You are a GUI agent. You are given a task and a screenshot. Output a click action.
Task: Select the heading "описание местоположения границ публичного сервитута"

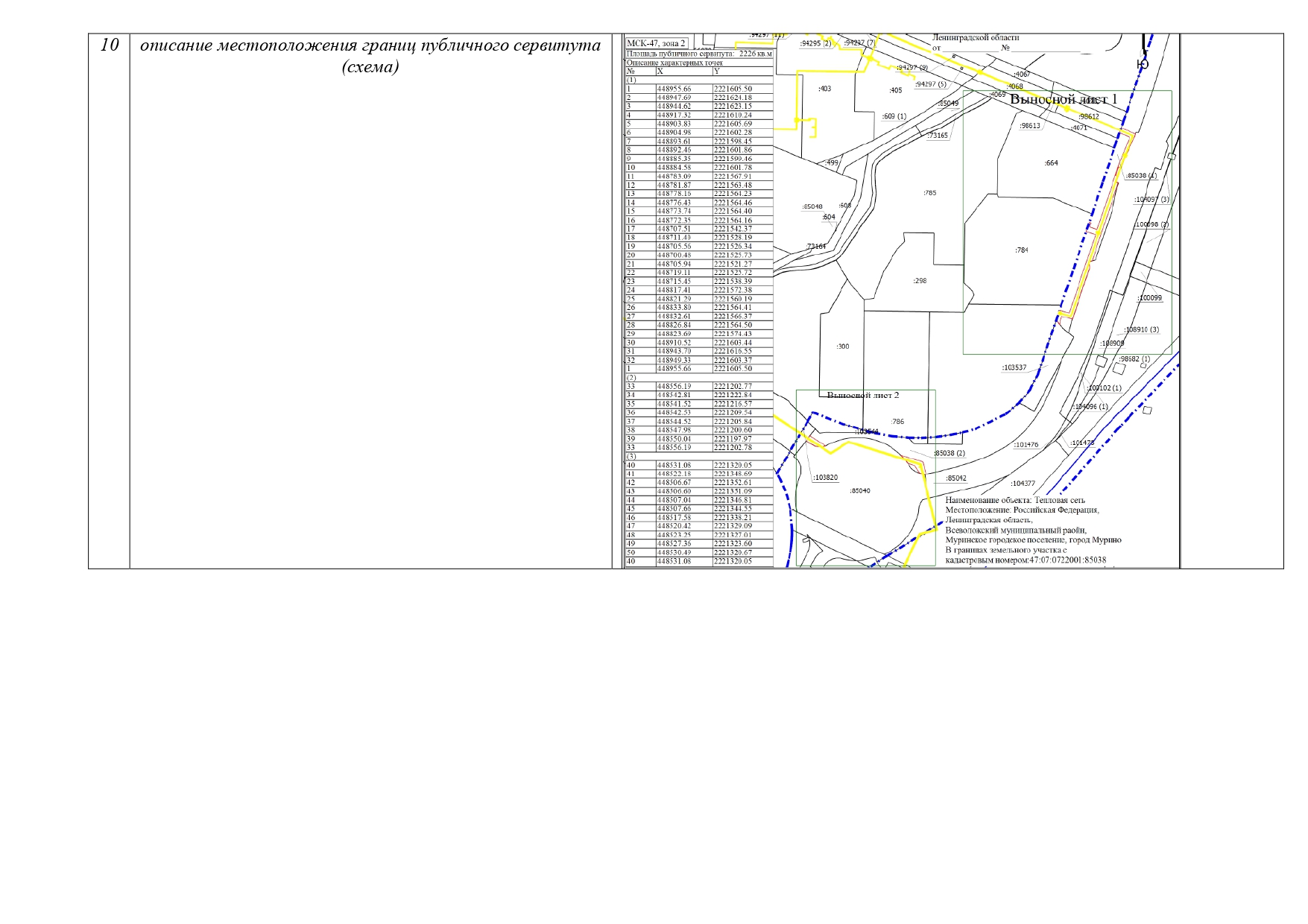pos(370,45)
